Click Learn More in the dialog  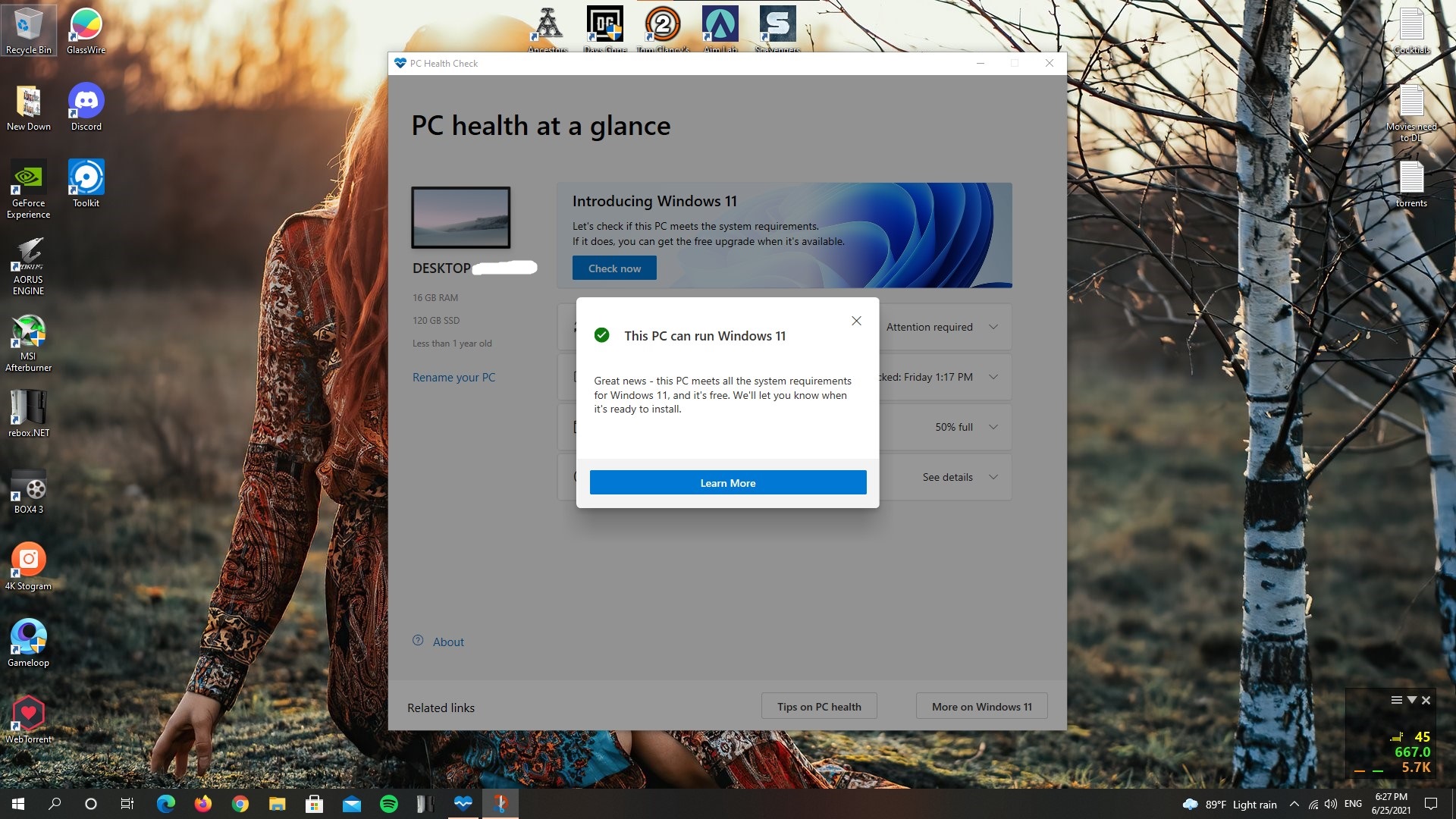728,483
